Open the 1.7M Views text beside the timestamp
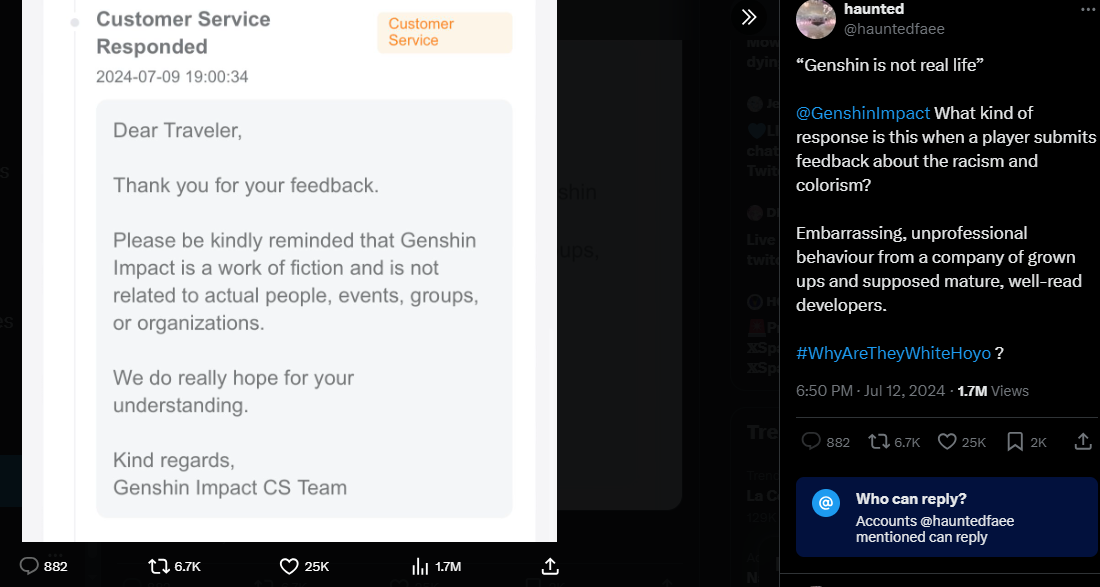 click(x=993, y=391)
